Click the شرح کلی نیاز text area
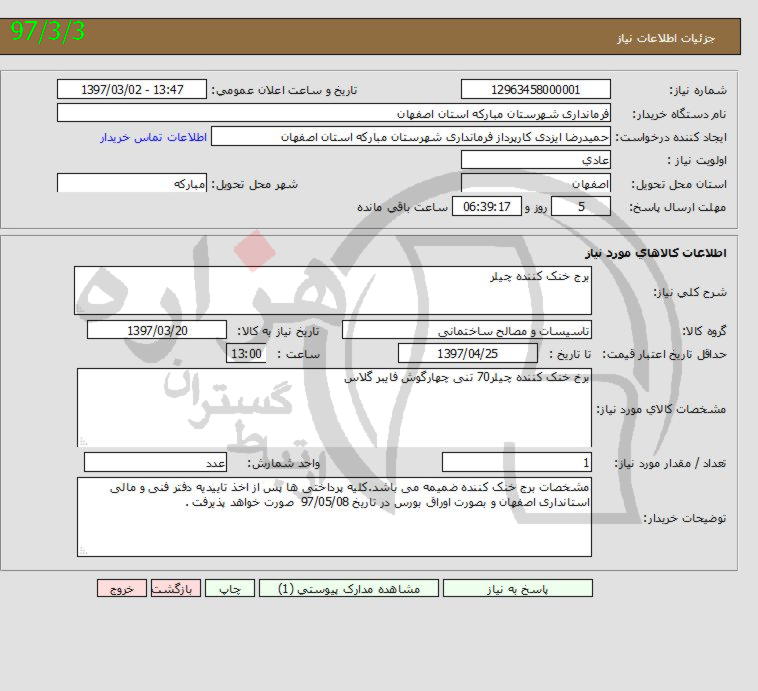Viewport: 758px width, 691px height. tap(333, 291)
